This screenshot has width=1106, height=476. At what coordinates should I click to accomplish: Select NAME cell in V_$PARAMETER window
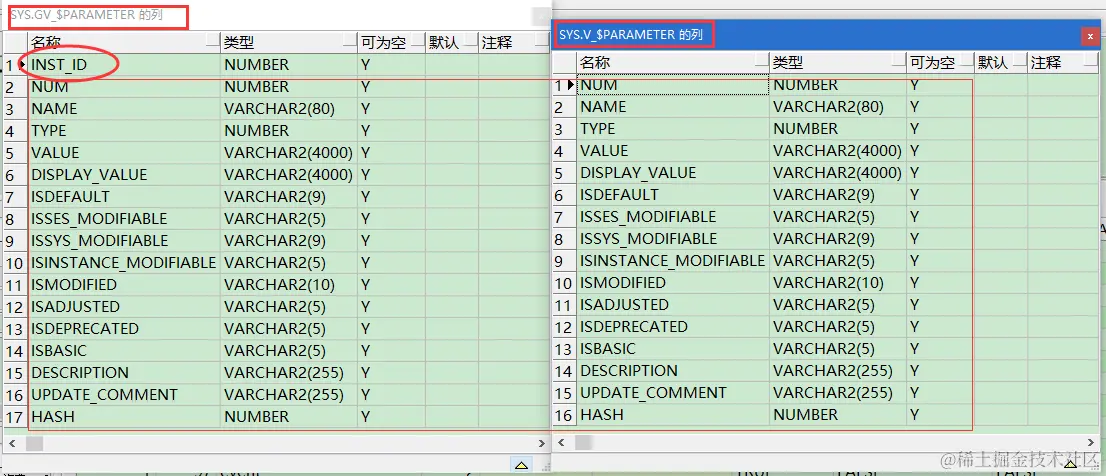673,106
